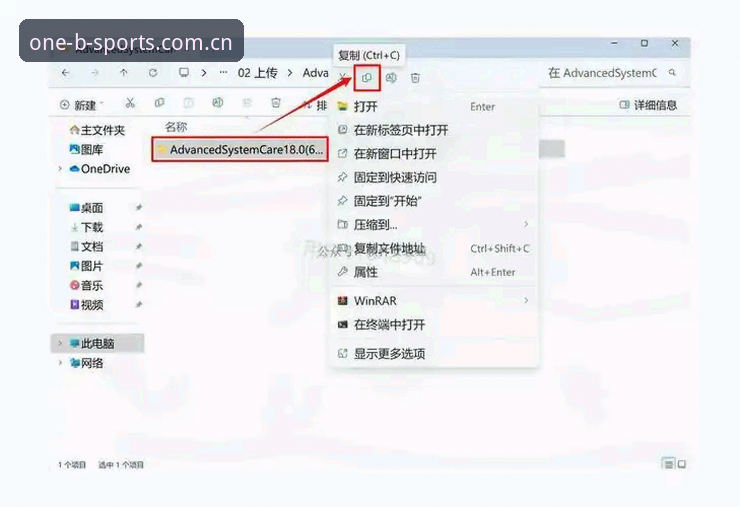Click the 02 上传 breadcrumb
This screenshot has width=740, height=507.
click(x=257, y=73)
